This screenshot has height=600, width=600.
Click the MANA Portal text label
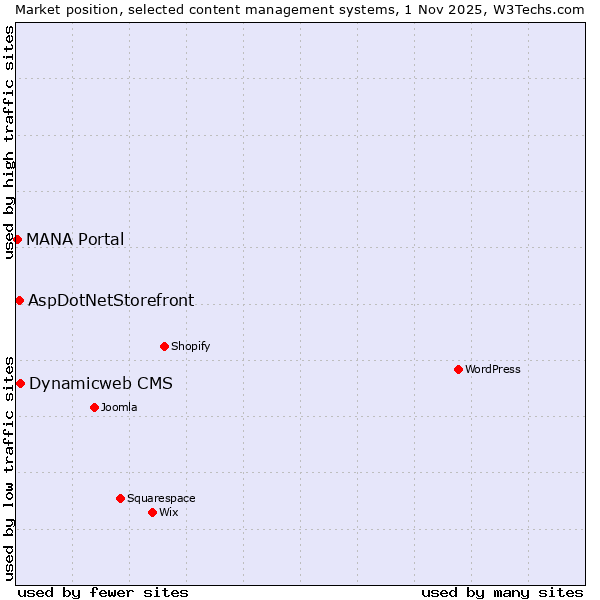[x=75, y=239]
